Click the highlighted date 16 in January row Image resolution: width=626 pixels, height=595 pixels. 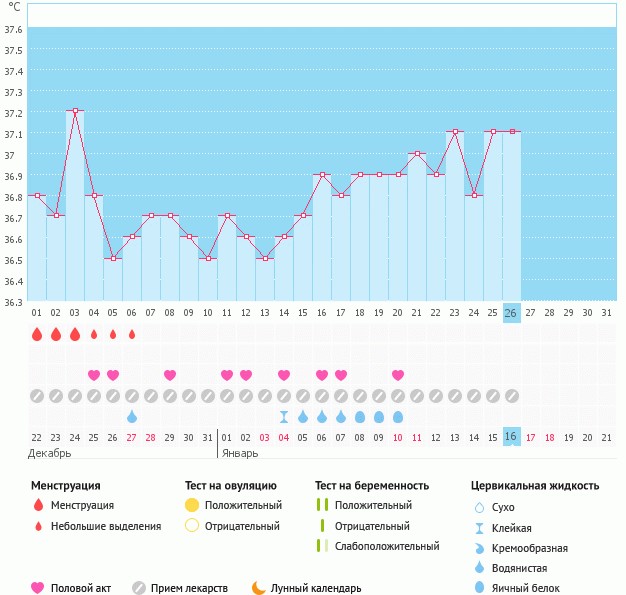tap(511, 437)
